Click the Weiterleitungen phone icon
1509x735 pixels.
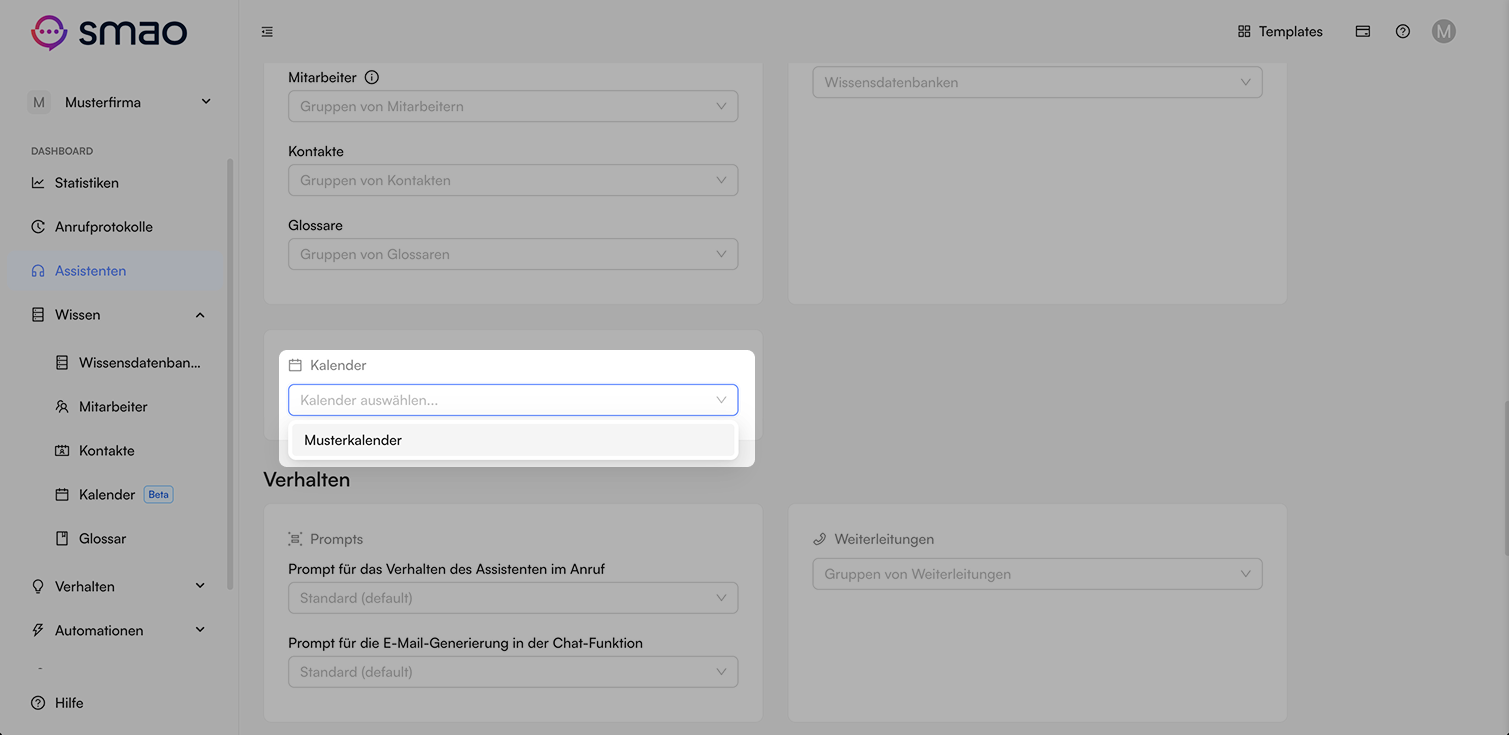[x=819, y=539]
